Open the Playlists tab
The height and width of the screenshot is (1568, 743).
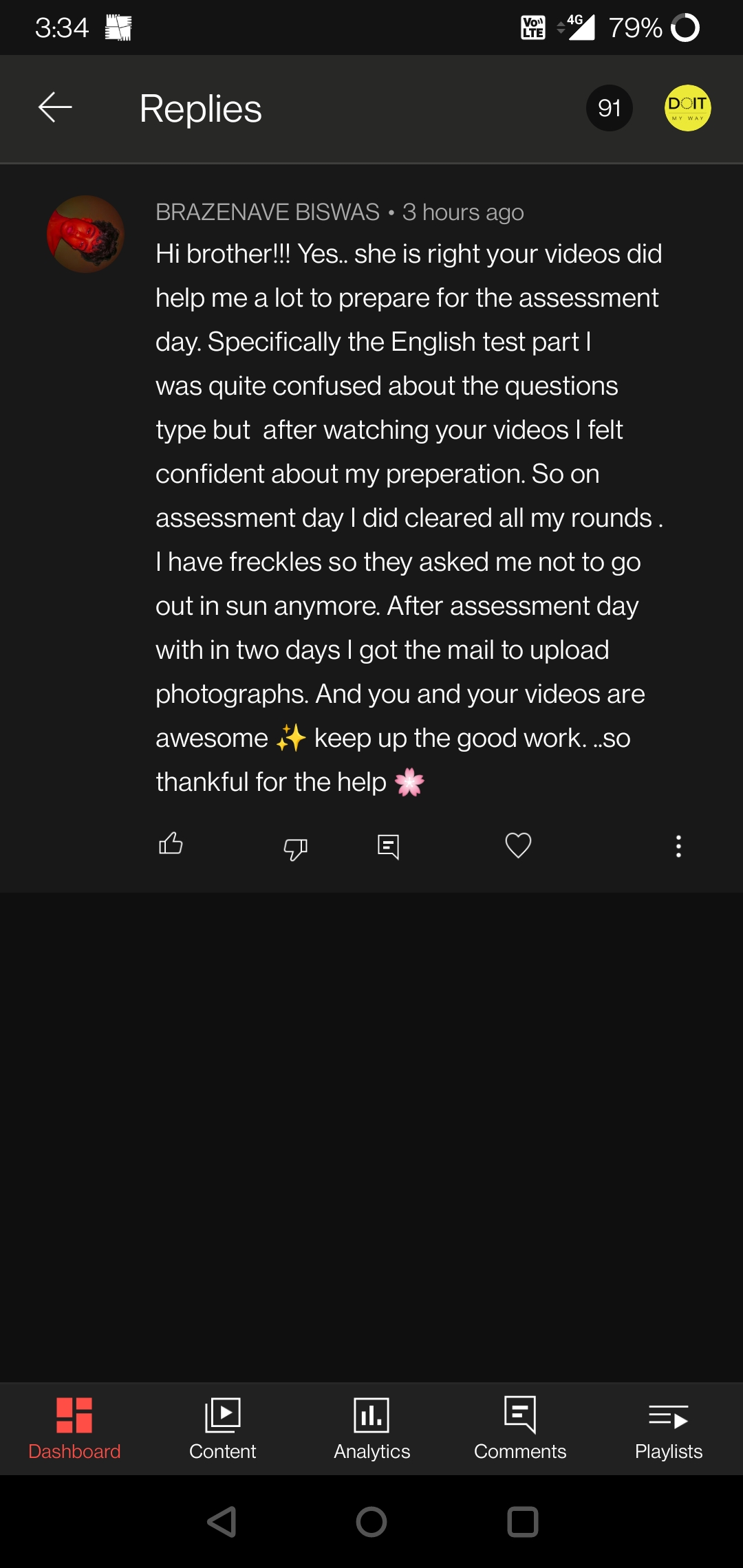tap(669, 1428)
